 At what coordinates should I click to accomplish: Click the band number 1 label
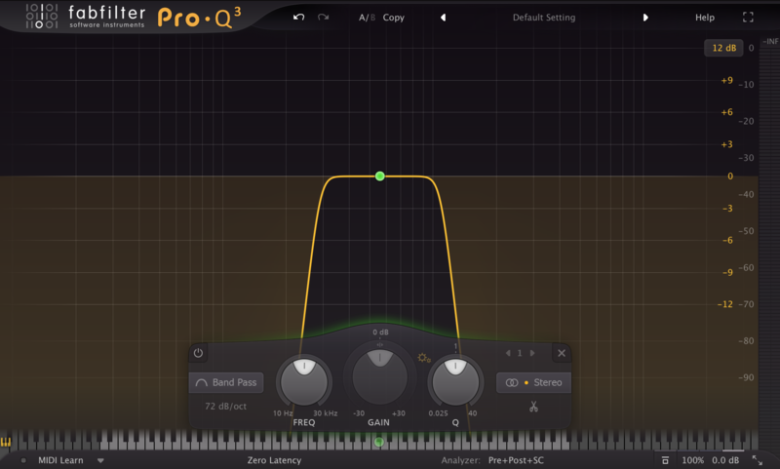(x=520, y=353)
